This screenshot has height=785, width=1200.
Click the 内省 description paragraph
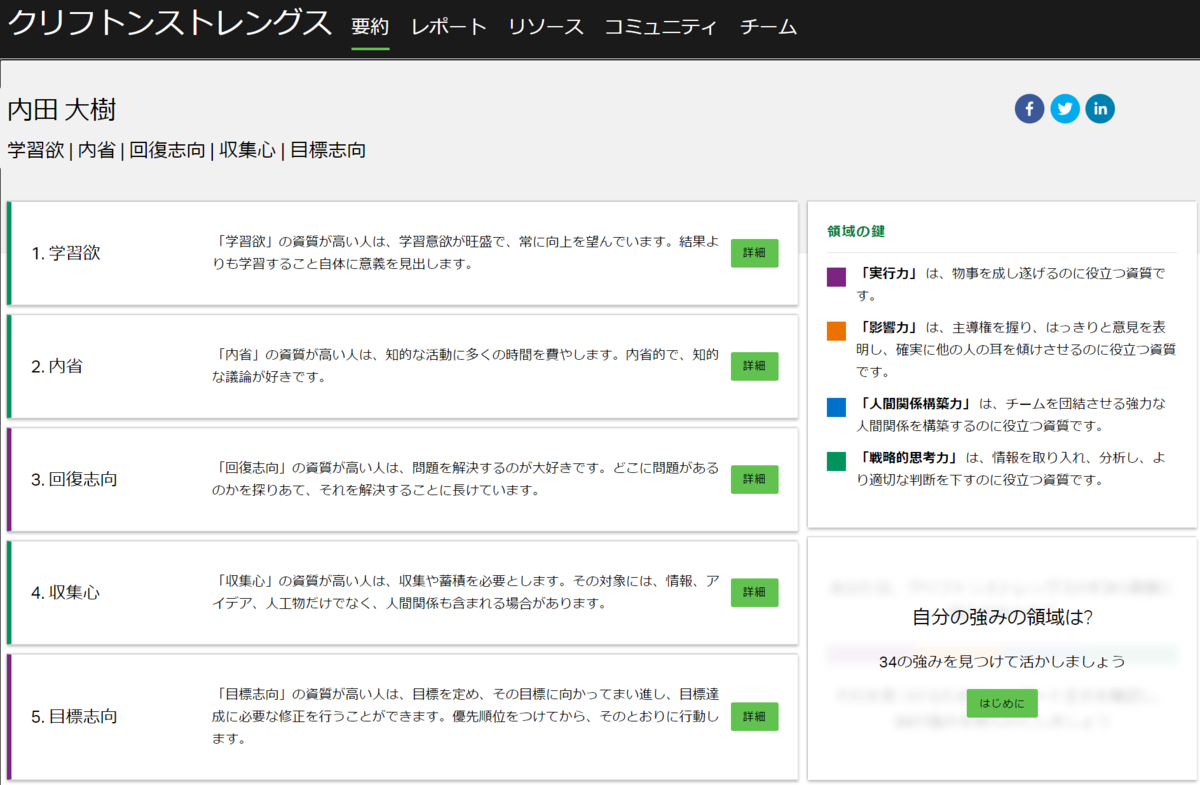point(465,366)
